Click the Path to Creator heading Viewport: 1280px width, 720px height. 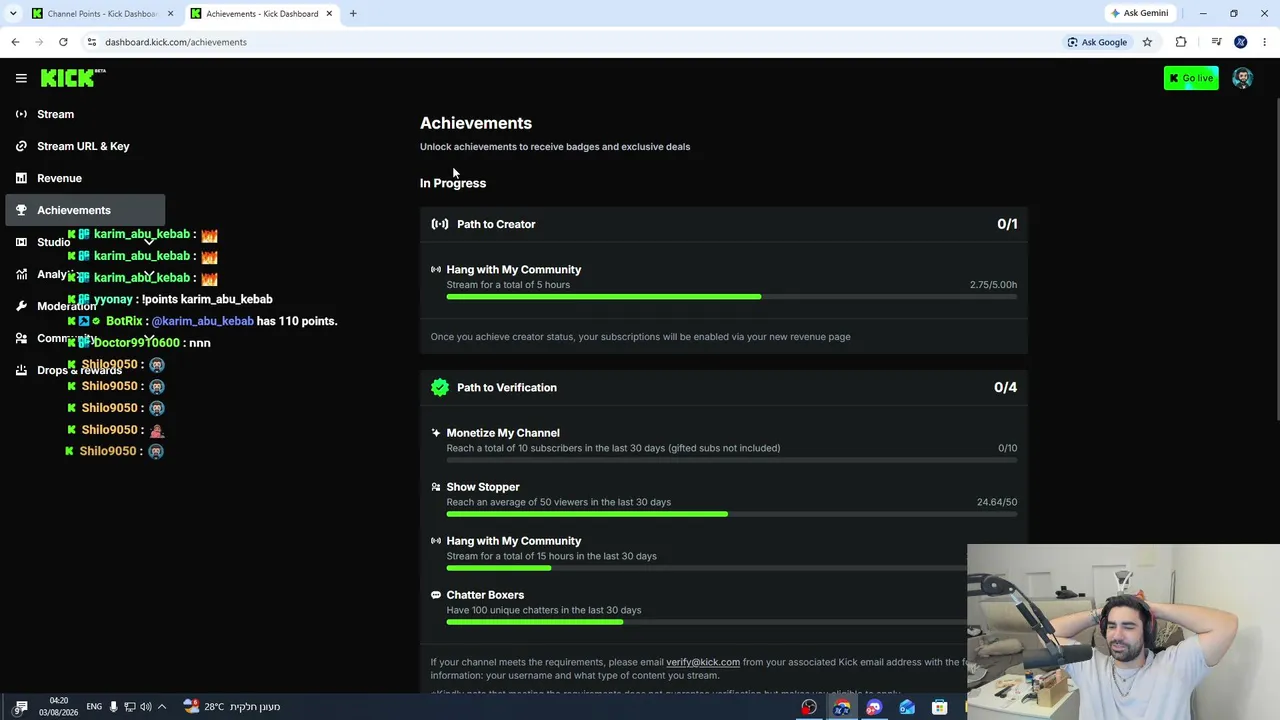pyautogui.click(x=496, y=224)
